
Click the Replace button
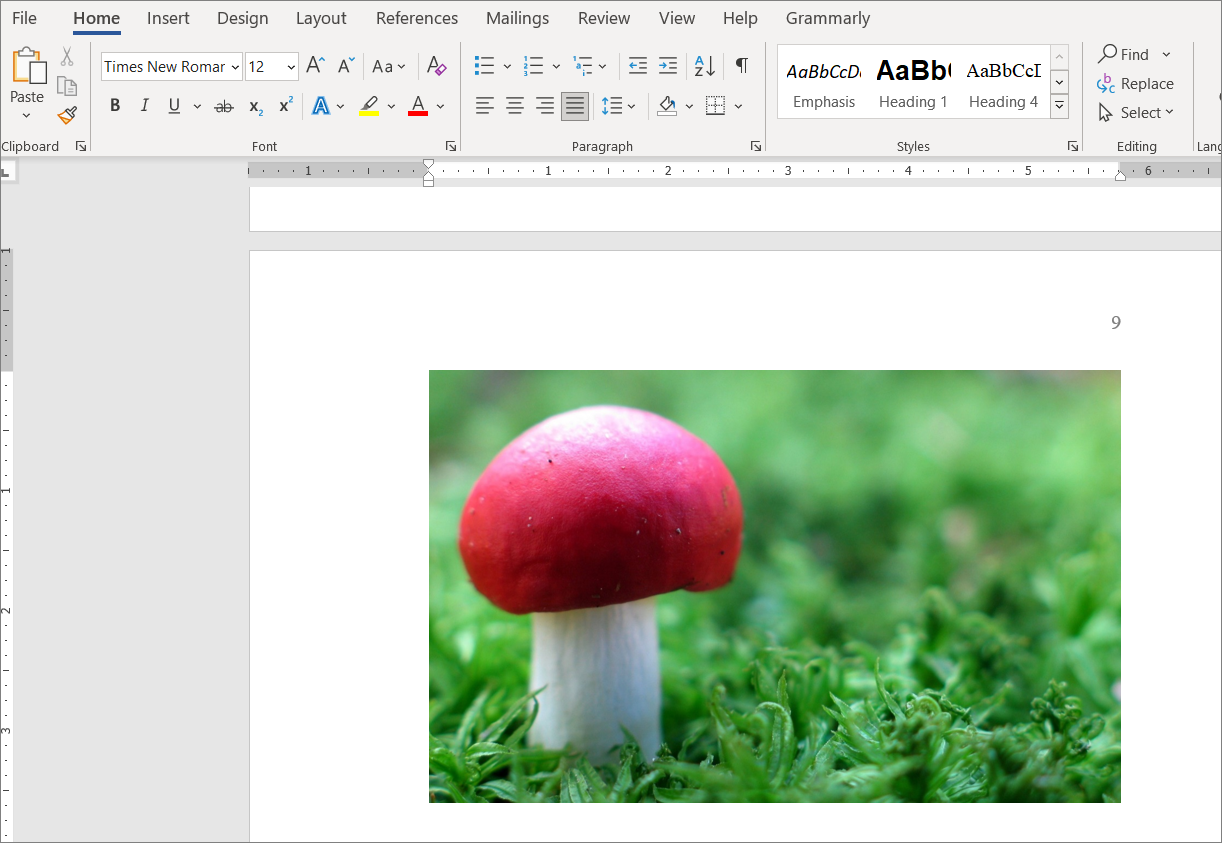[1135, 84]
